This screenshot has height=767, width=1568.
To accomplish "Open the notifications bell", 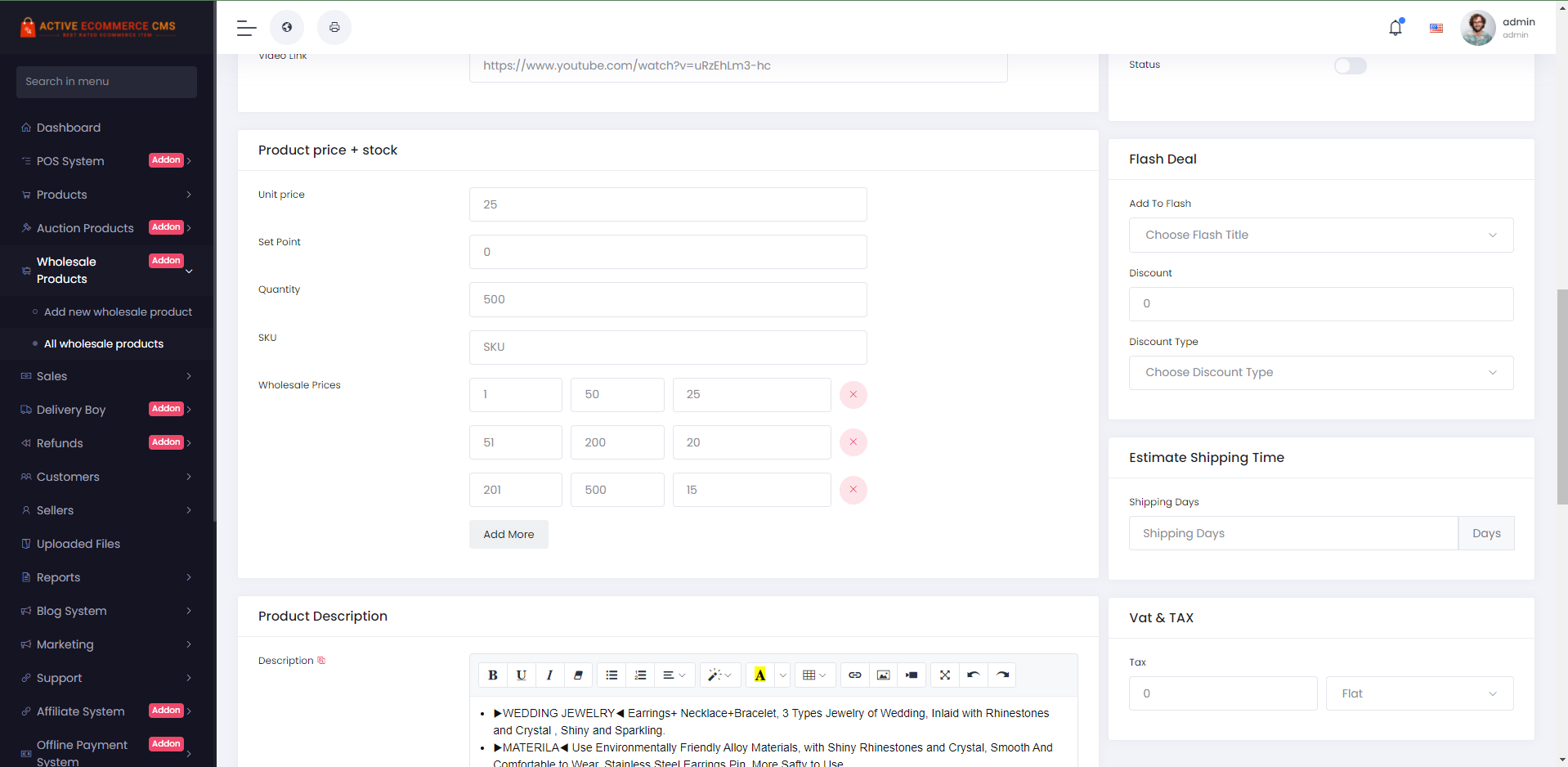I will 1396,28.
